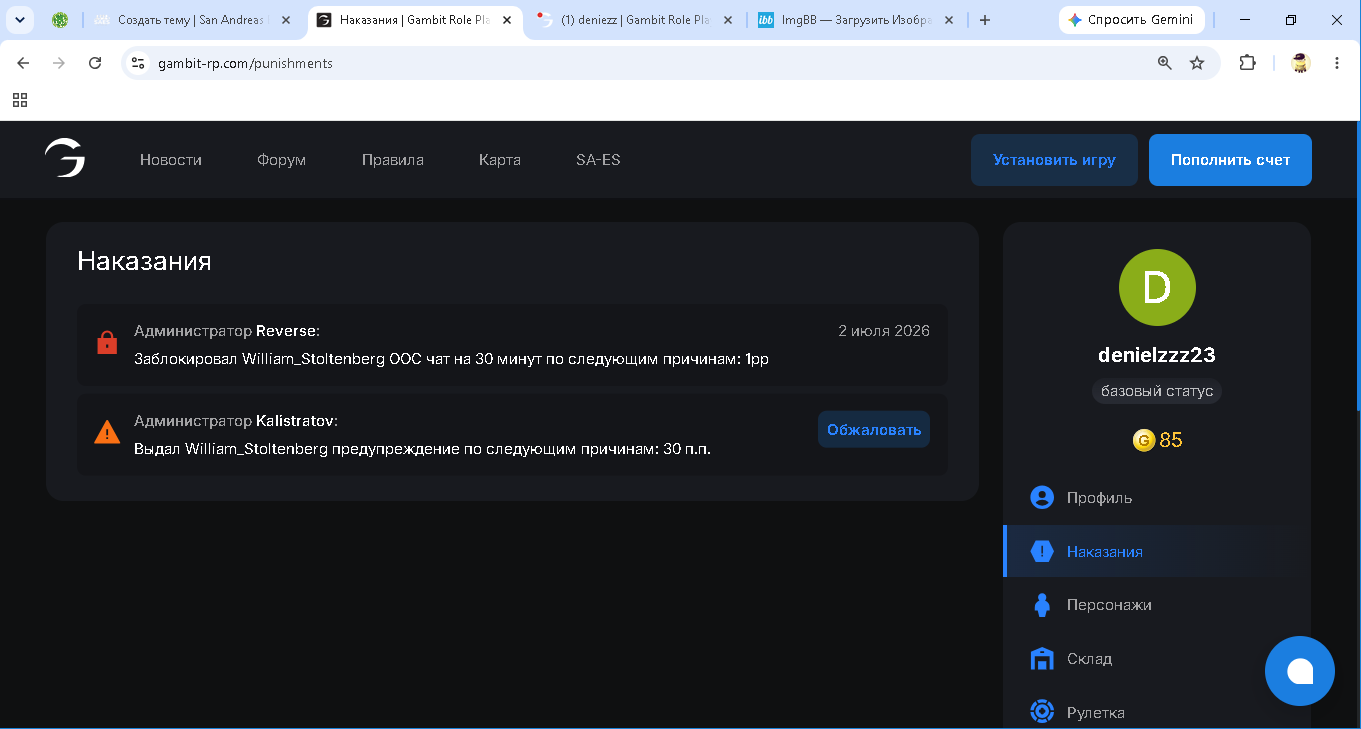The height and width of the screenshot is (729, 1361).
Task: Click Обжаловать on the Kalistratov warning
Action: click(874, 430)
